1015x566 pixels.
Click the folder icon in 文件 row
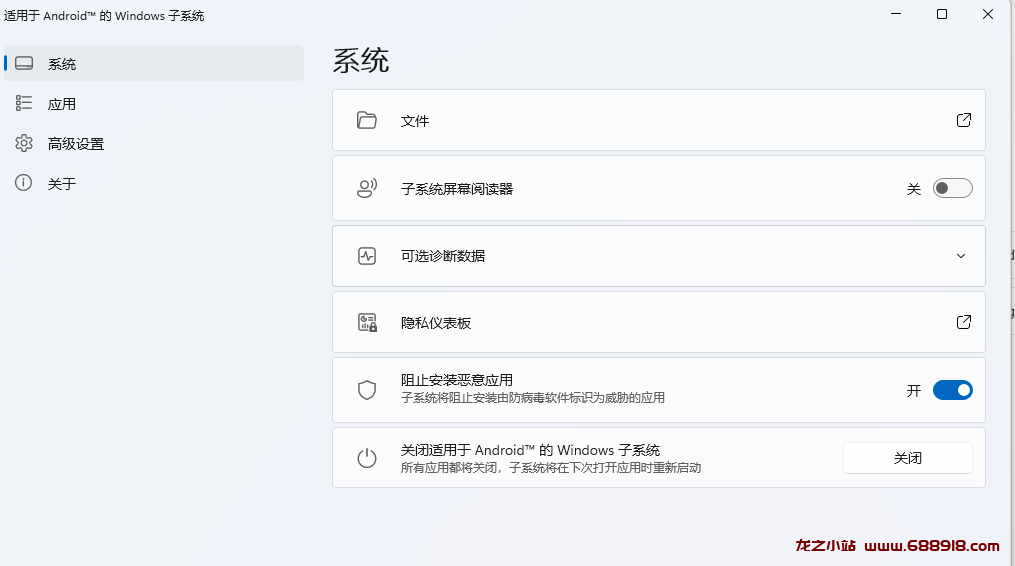click(367, 120)
